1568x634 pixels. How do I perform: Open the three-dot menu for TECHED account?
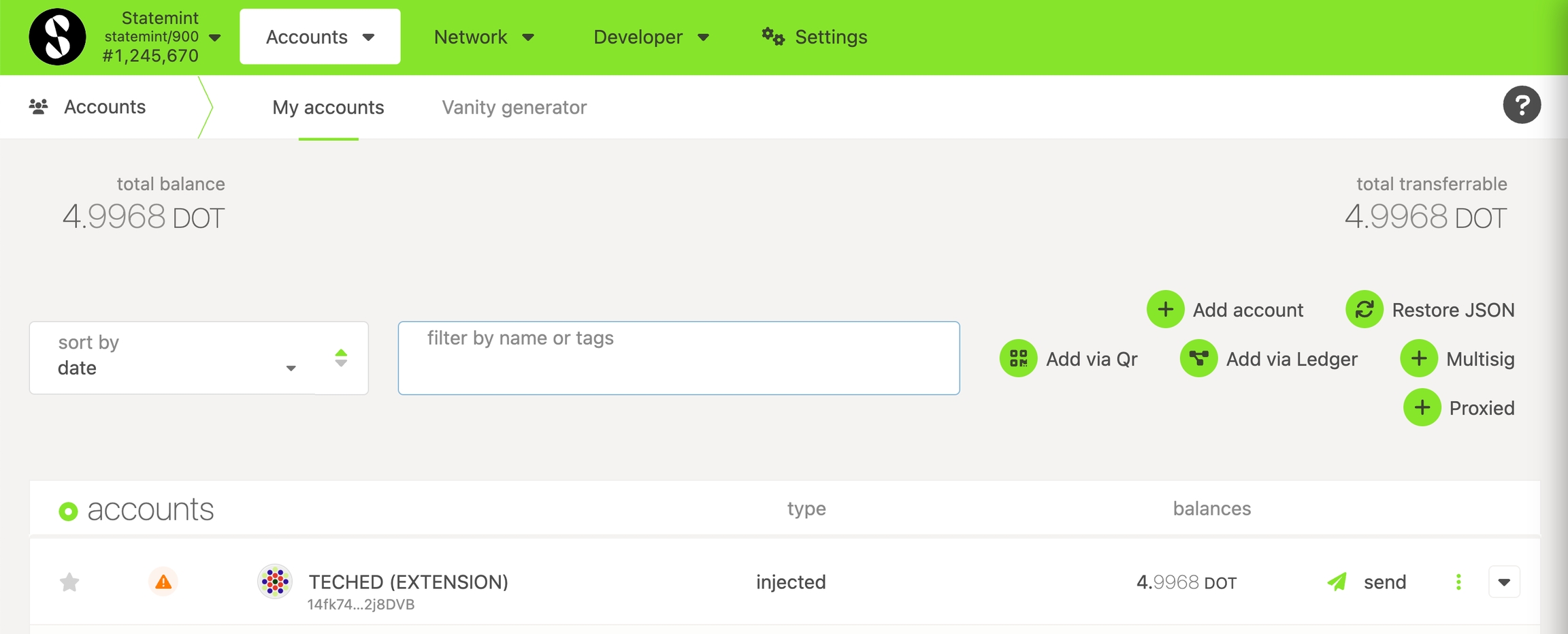[1458, 582]
